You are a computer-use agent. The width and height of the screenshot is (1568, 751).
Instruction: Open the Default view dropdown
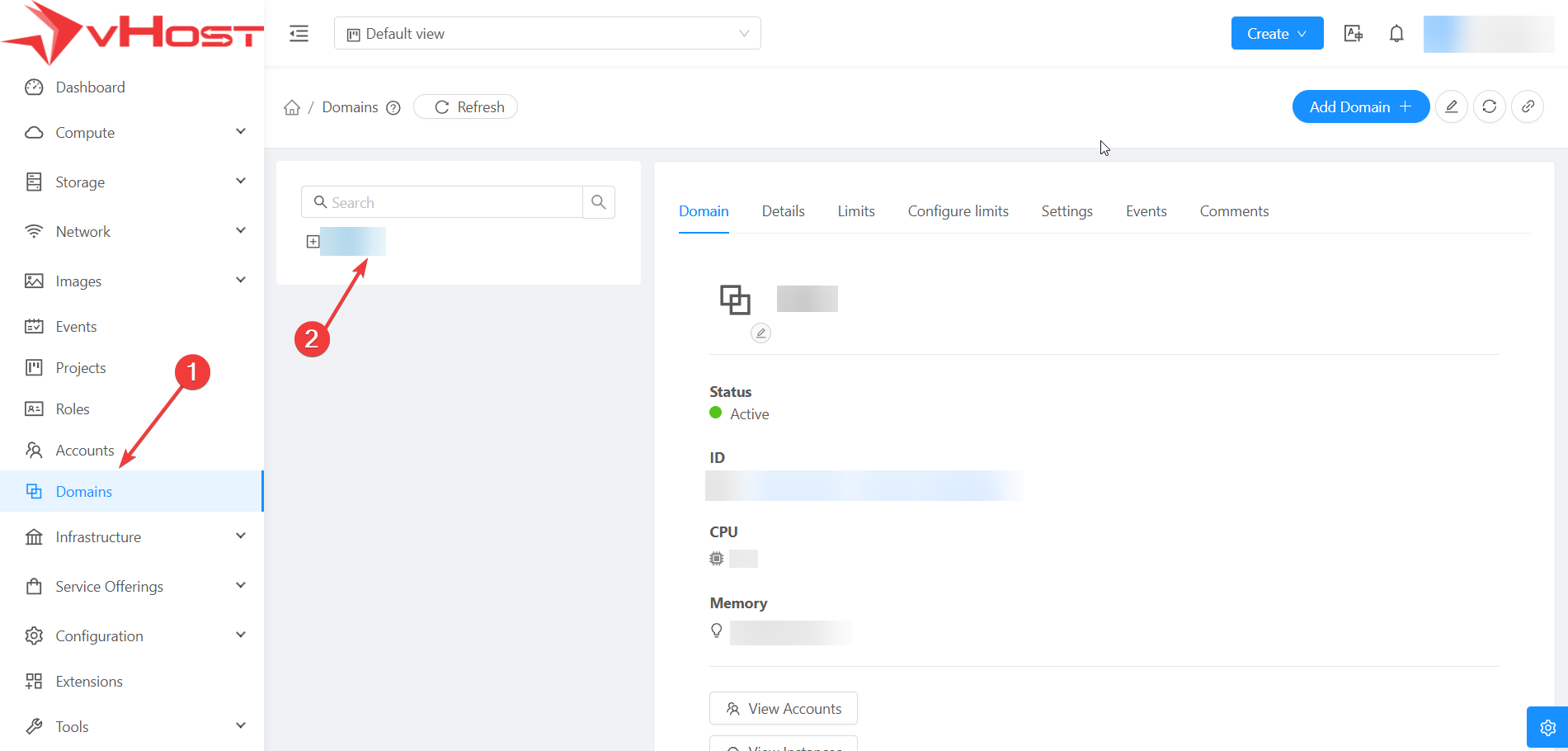[547, 34]
